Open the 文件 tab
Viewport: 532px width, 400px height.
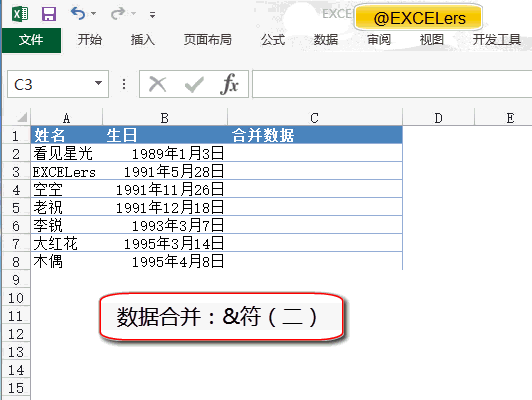31,40
